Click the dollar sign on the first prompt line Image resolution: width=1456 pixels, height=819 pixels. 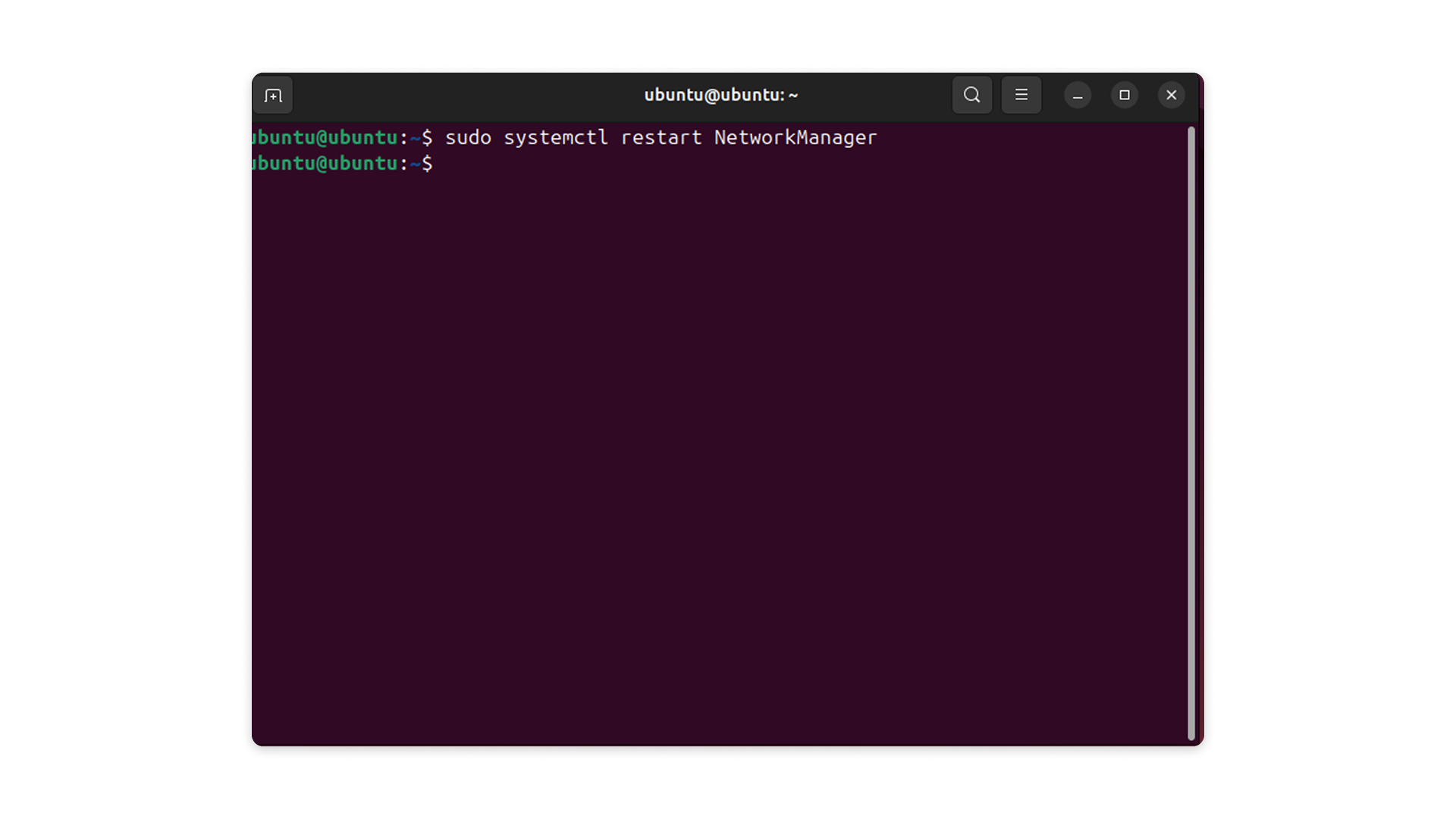click(x=428, y=138)
